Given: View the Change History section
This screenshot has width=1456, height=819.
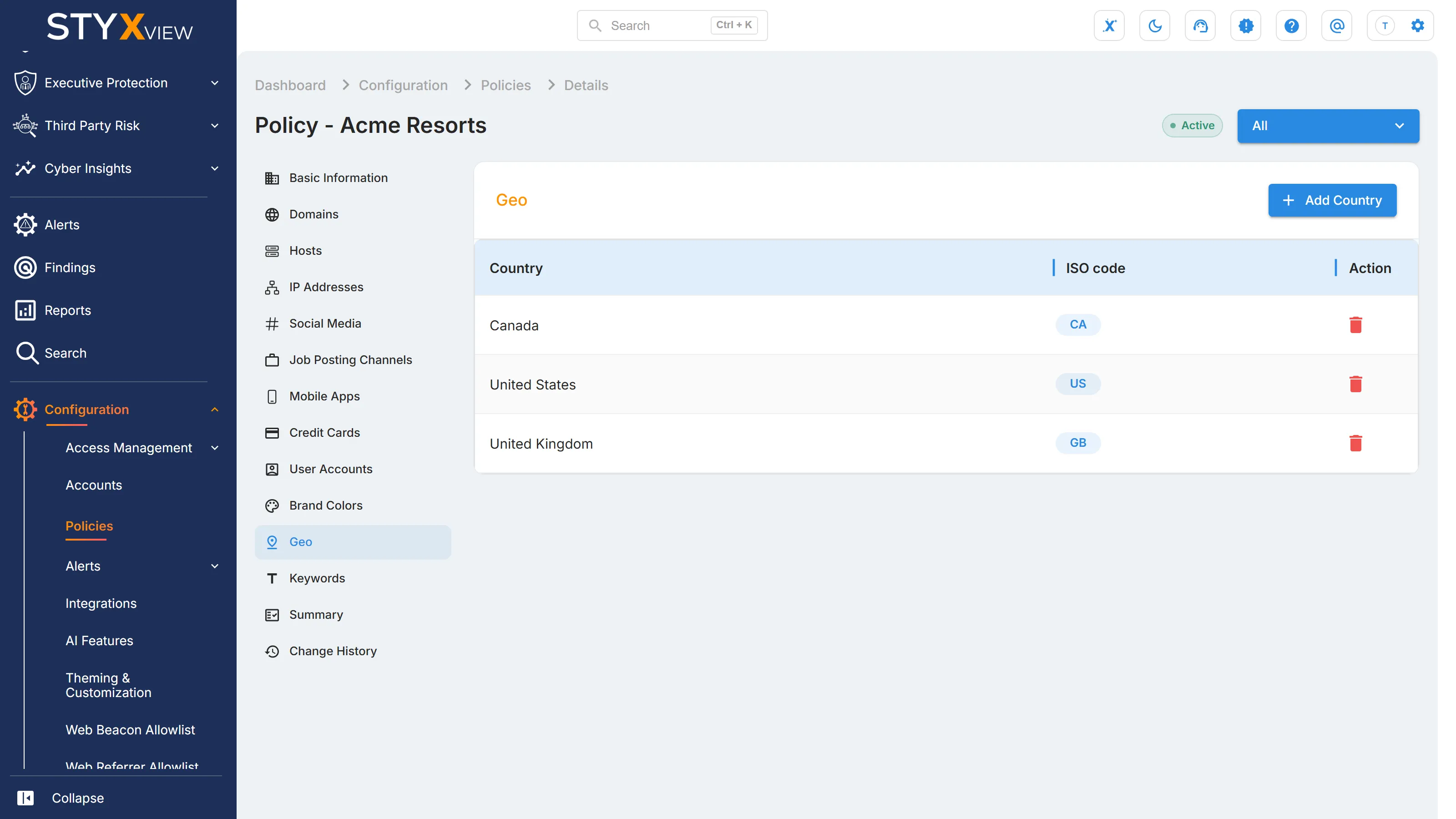Looking at the screenshot, I should coord(353,651).
